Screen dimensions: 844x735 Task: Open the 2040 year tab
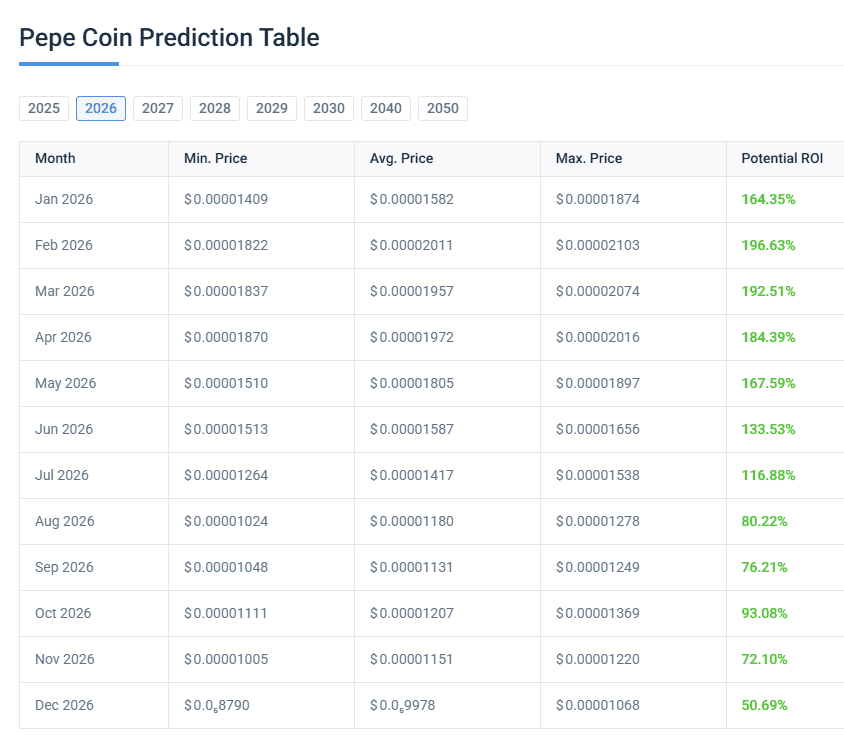click(386, 108)
